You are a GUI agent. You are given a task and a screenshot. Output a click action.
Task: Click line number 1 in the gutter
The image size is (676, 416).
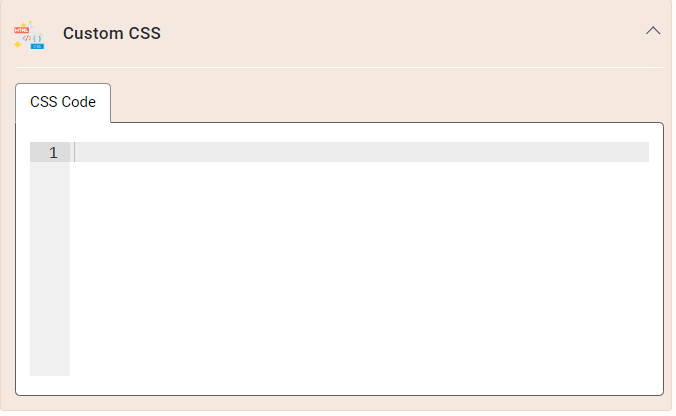[53, 153]
